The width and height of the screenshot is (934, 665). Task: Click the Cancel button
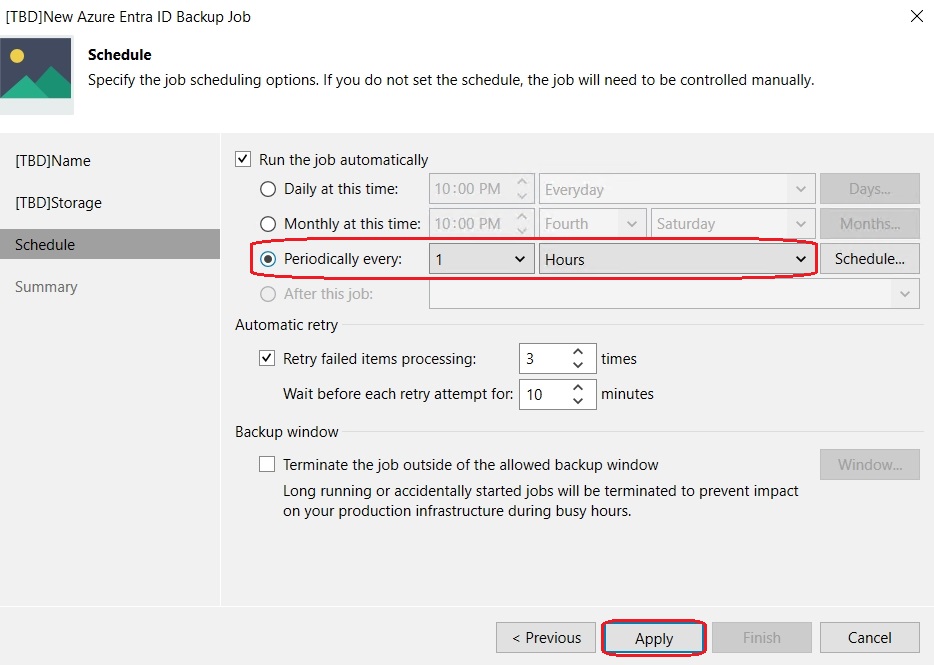(870, 638)
